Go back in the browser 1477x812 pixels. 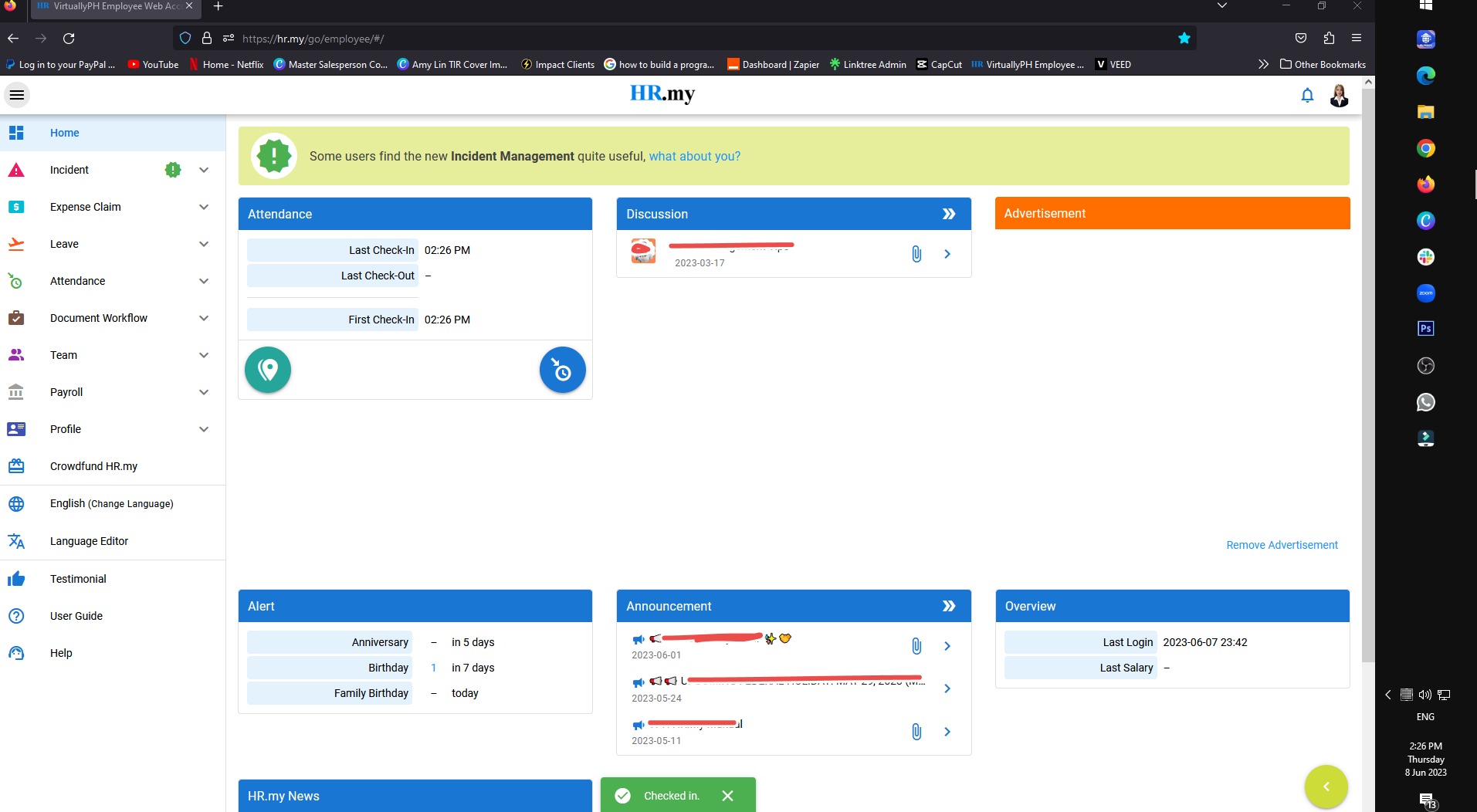pyautogui.click(x=13, y=38)
